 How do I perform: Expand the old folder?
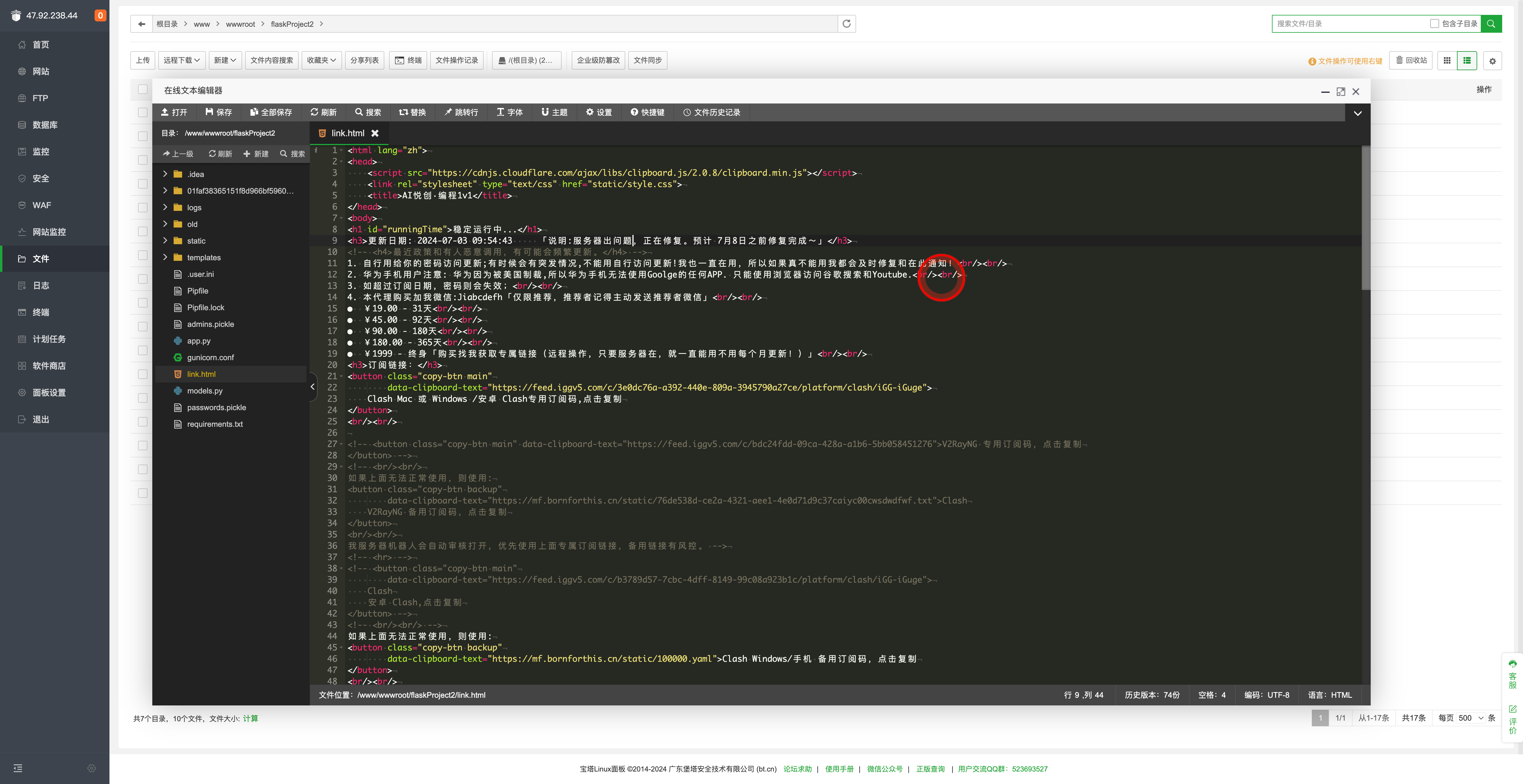(x=165, y=224)
